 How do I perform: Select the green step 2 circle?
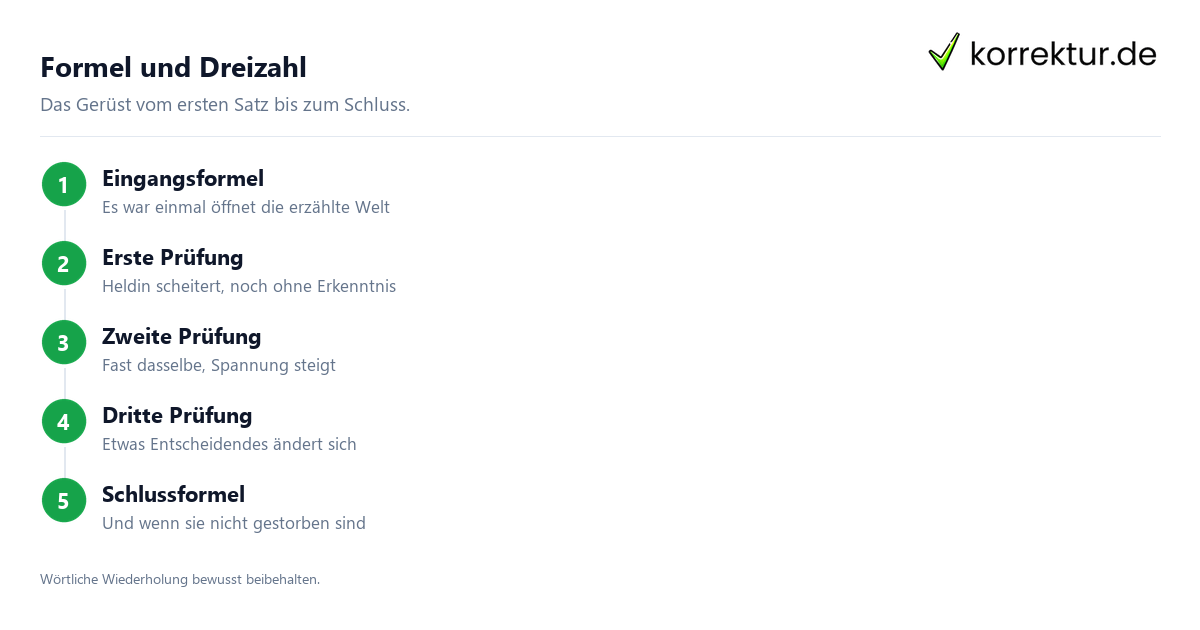coord(64,263)
